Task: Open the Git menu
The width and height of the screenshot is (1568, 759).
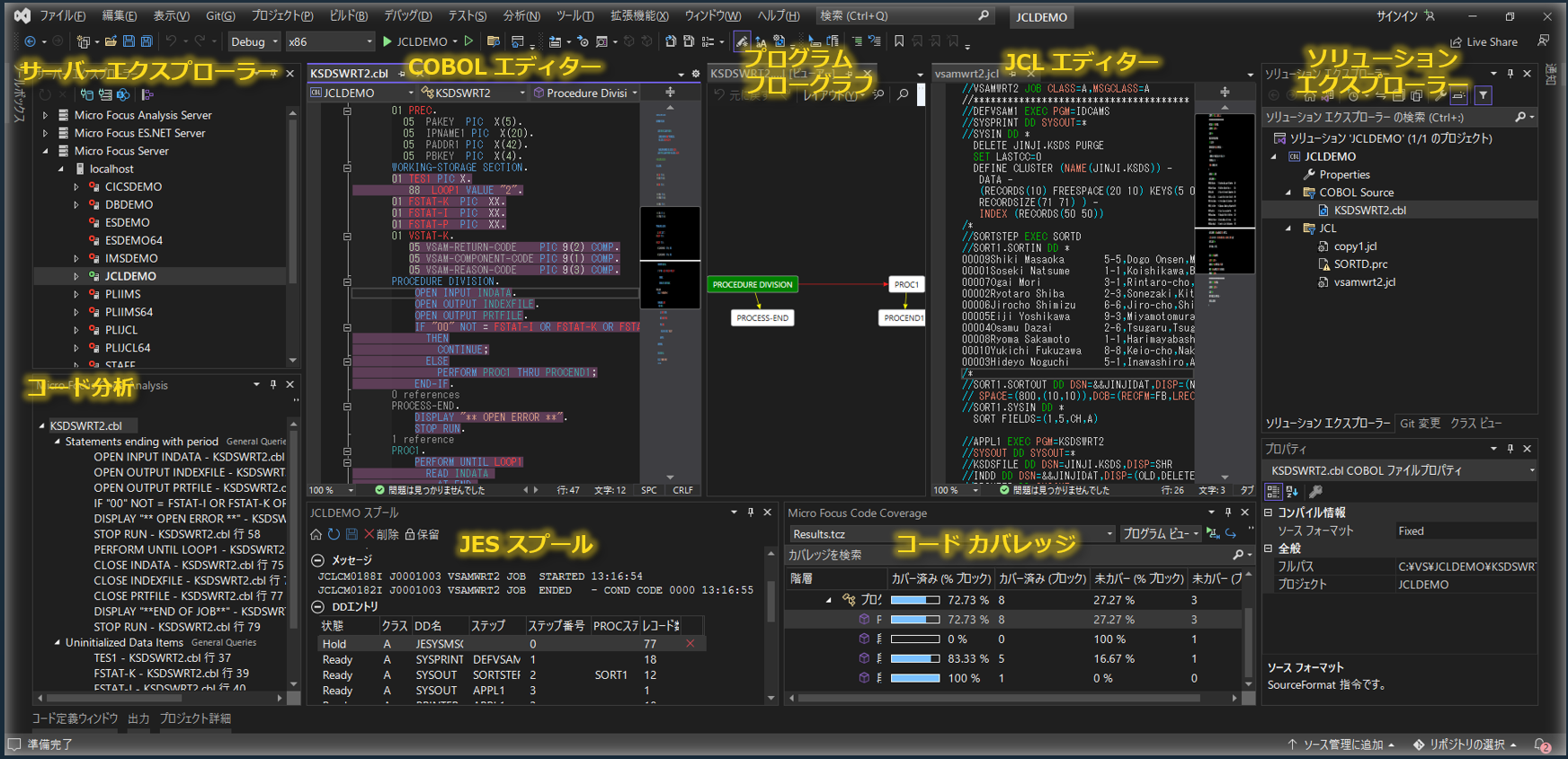Action: point(220,16)
